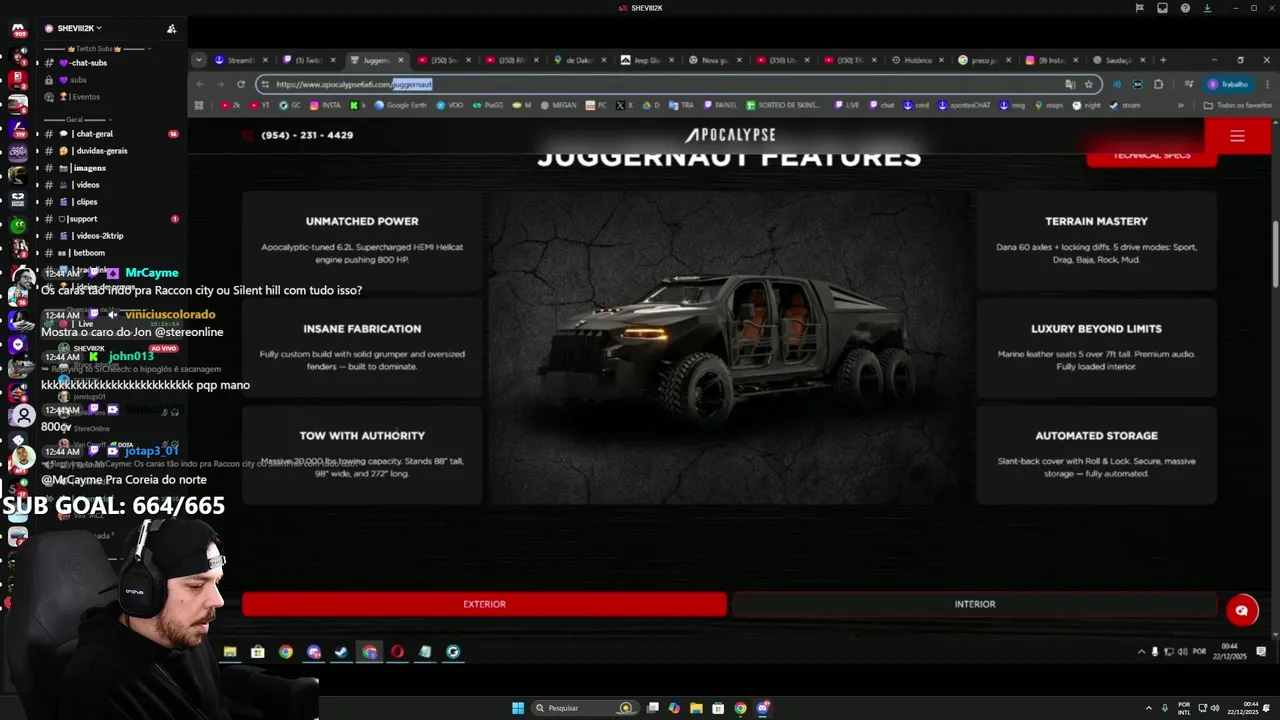Click the Windows Start button
Viewport: 1280px width, 720px height.
click(518, 708)
